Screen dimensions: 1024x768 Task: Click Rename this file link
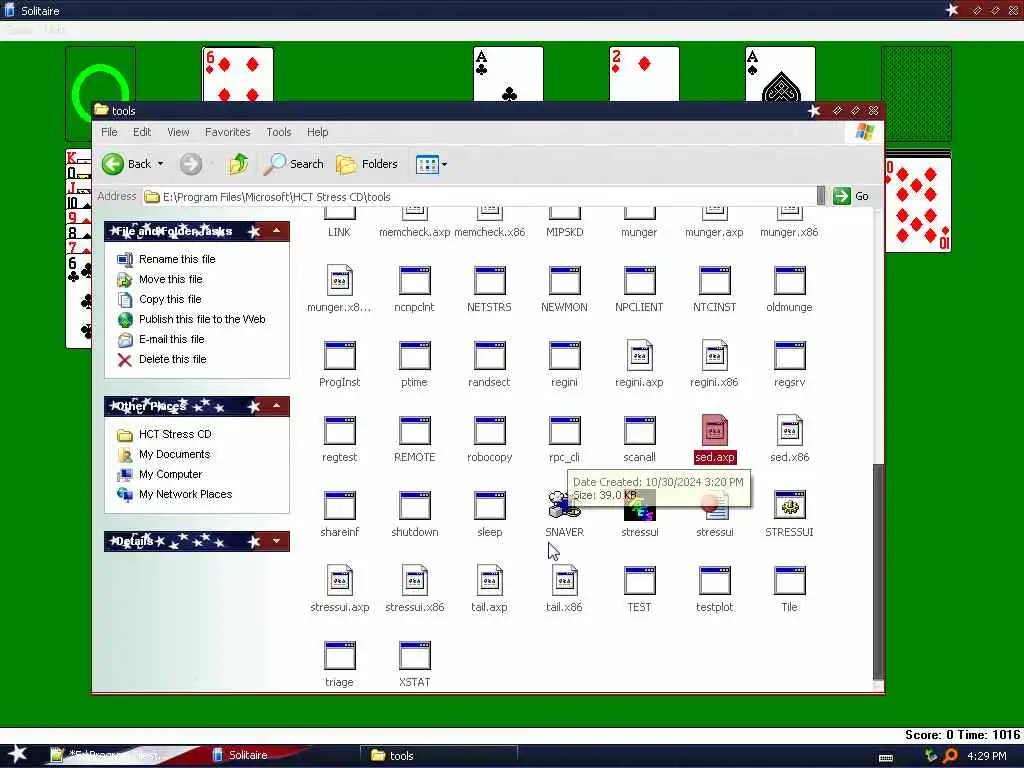[x=177, y=259]
